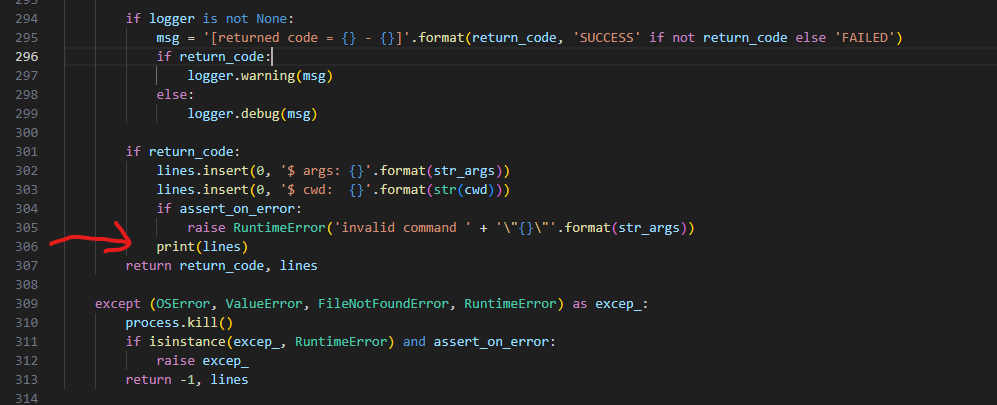Click line number 310 in the gutter

pyautogui.click(x=27, y=323)
